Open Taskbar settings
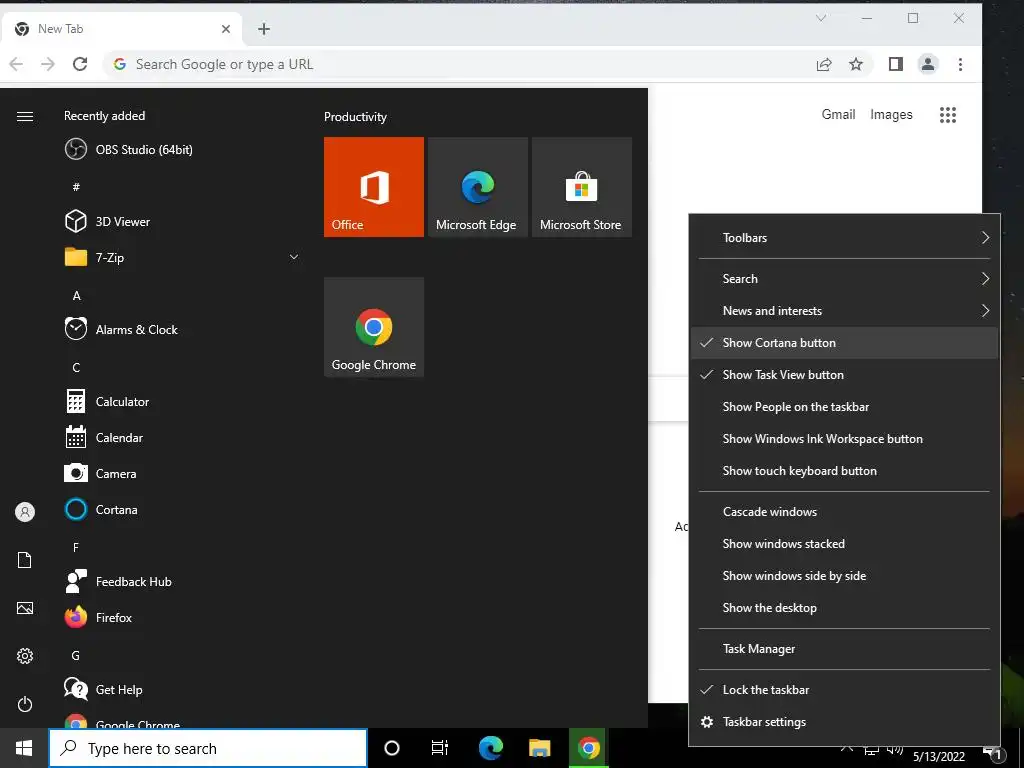Viewport: 1024px width, 768px height. (844, 722)
